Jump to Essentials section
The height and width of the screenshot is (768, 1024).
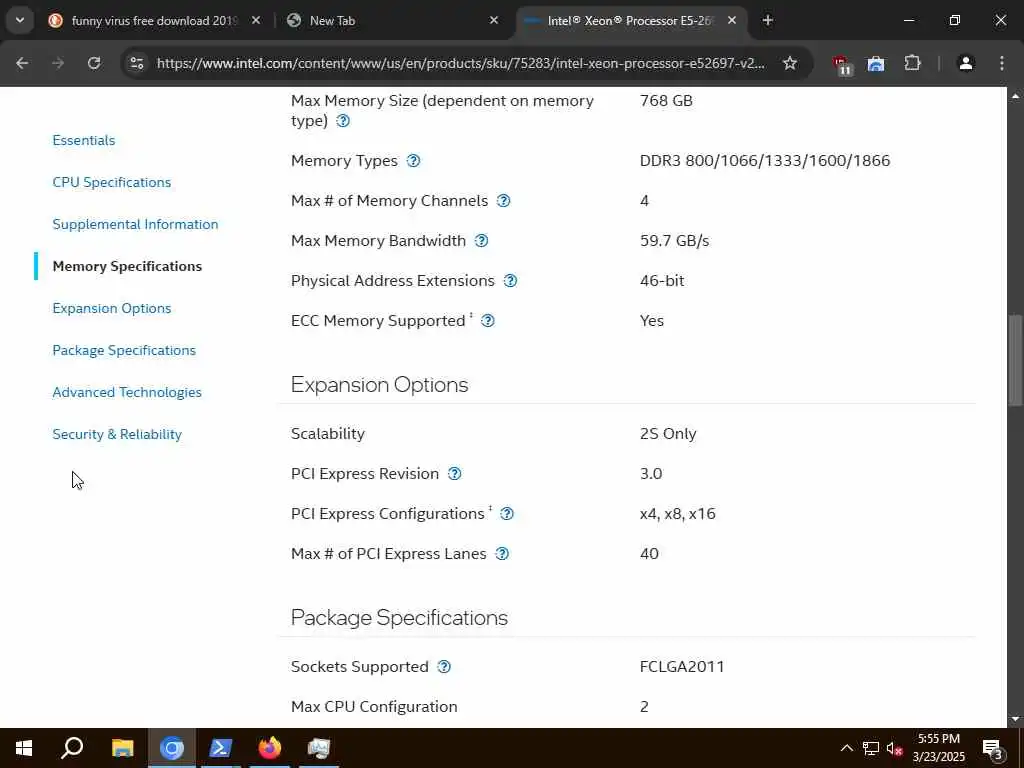click(84, 140)
